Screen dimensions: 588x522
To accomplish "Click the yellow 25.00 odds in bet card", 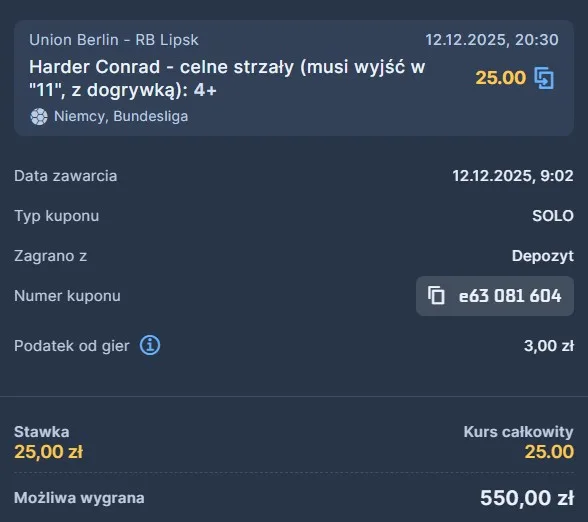I will (501, 78).
